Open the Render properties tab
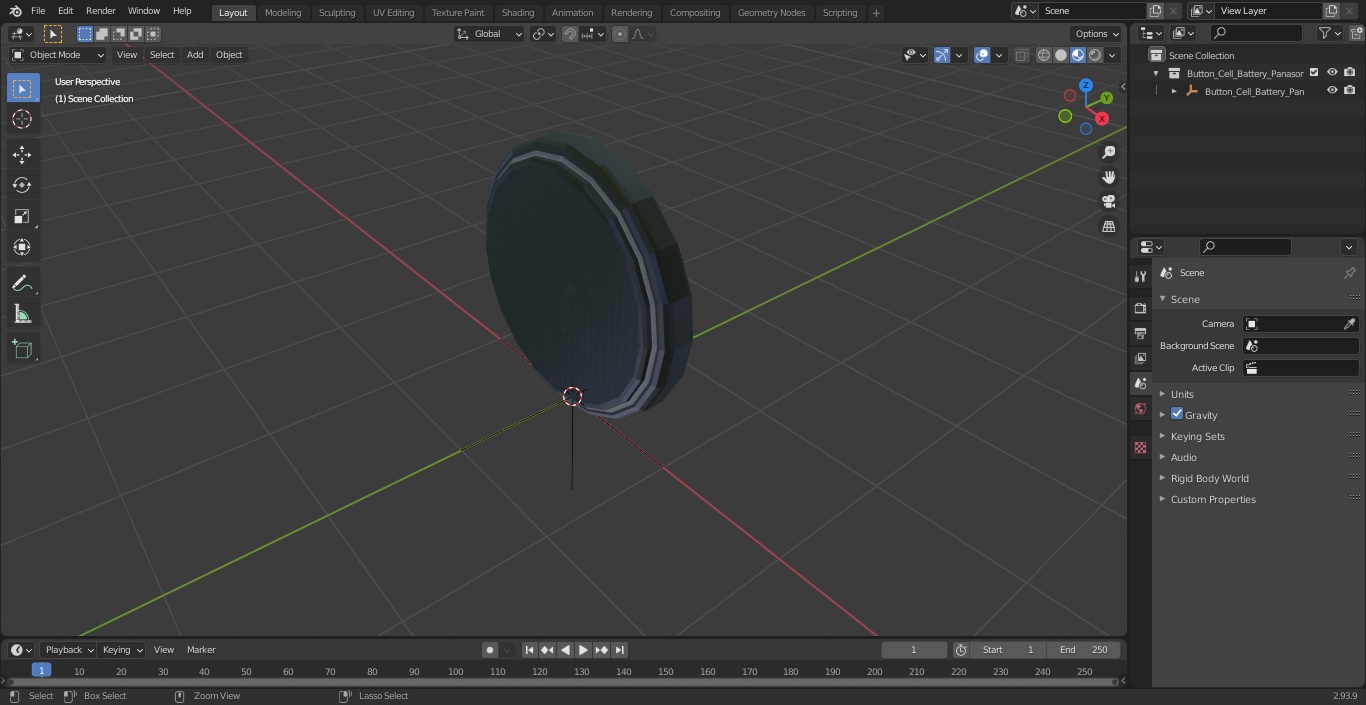This screenshot has width=1366, height=705. (x=1140, y=308)
